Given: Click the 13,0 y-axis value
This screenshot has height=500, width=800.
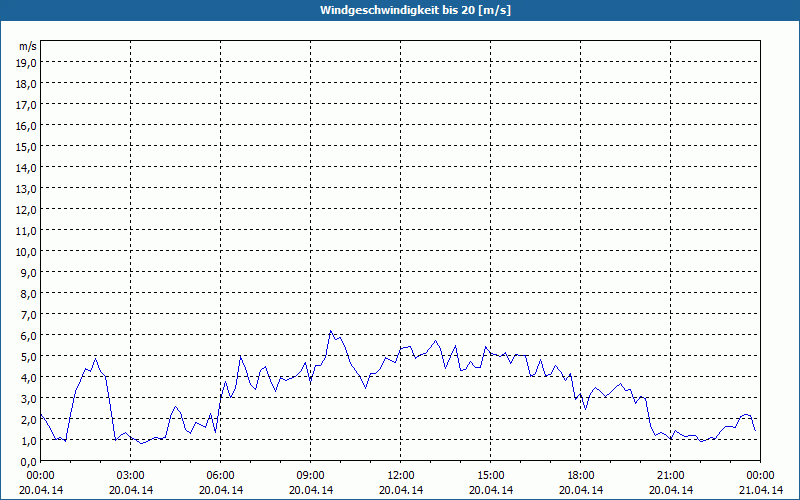Looking at the screenshot, I should [27, 189].
